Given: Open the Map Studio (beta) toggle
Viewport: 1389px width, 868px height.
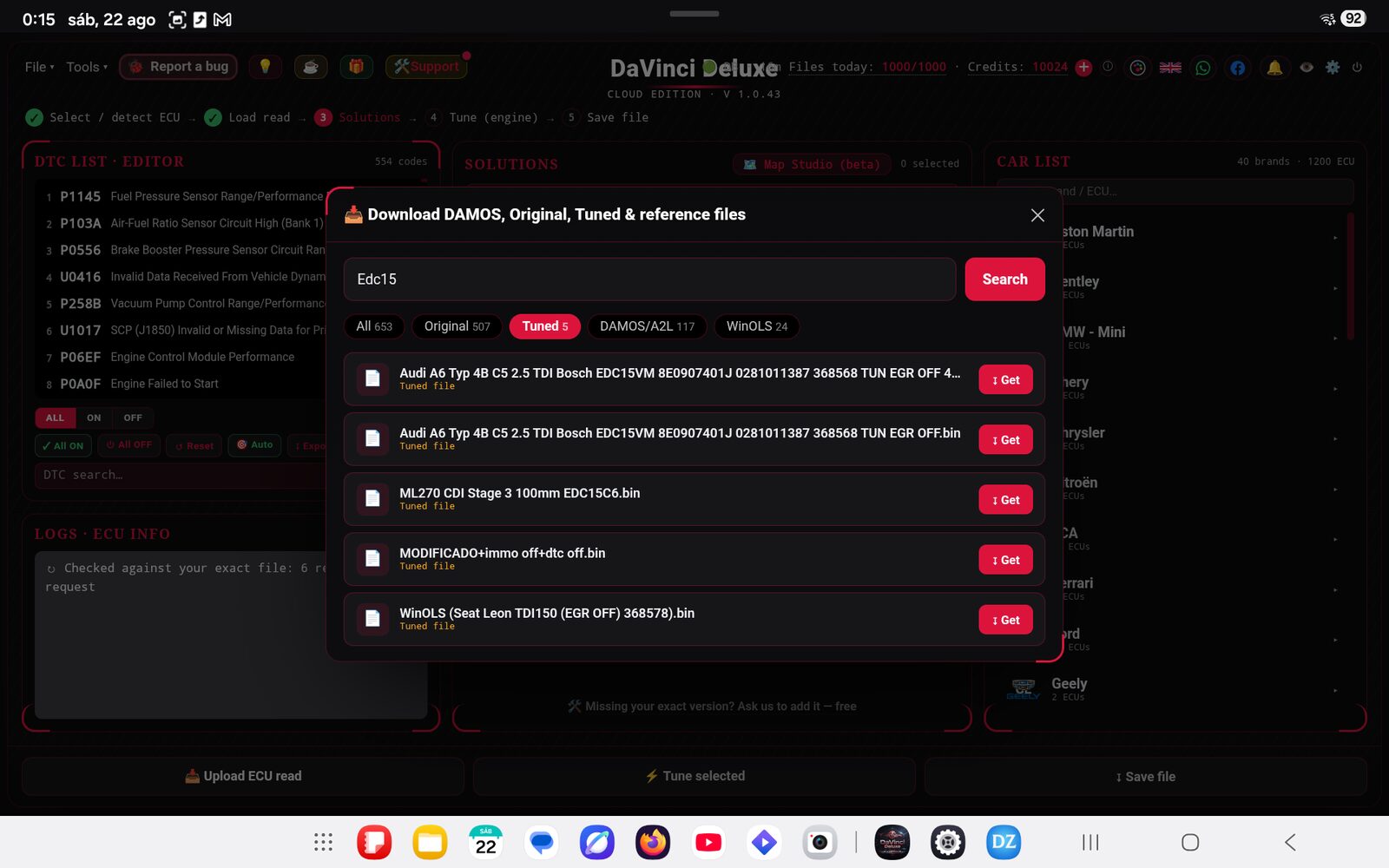Looking at the screenshot, I should (812, 164).
